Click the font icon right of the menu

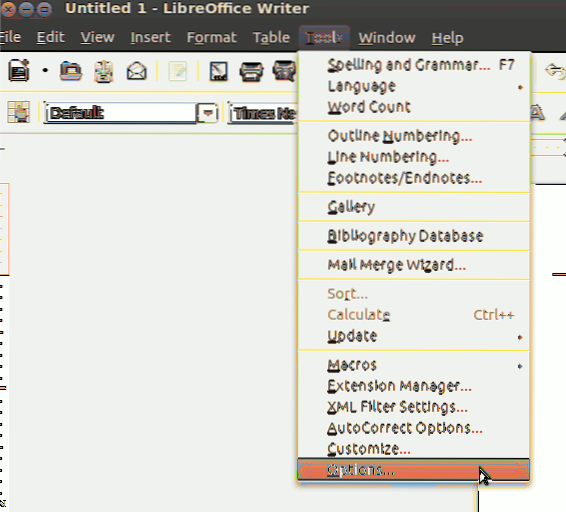pos(538,113)
